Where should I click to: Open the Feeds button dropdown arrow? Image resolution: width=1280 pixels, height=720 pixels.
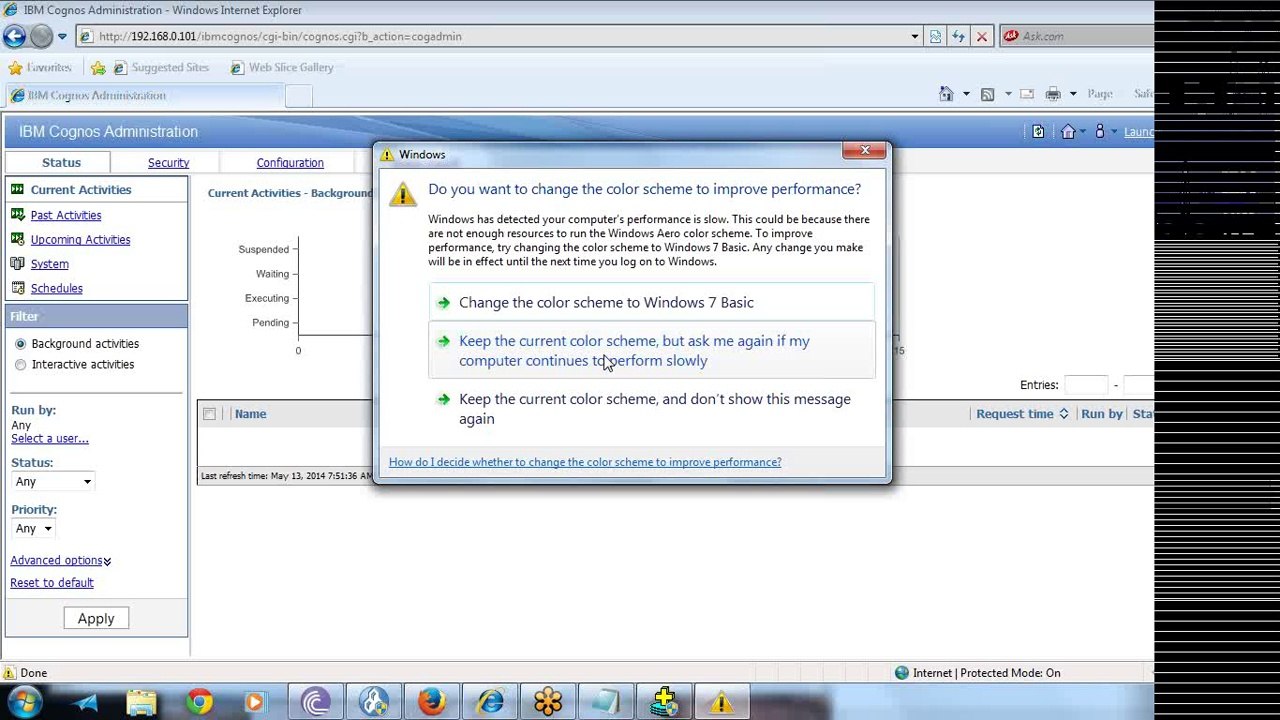click(1006, 94)
